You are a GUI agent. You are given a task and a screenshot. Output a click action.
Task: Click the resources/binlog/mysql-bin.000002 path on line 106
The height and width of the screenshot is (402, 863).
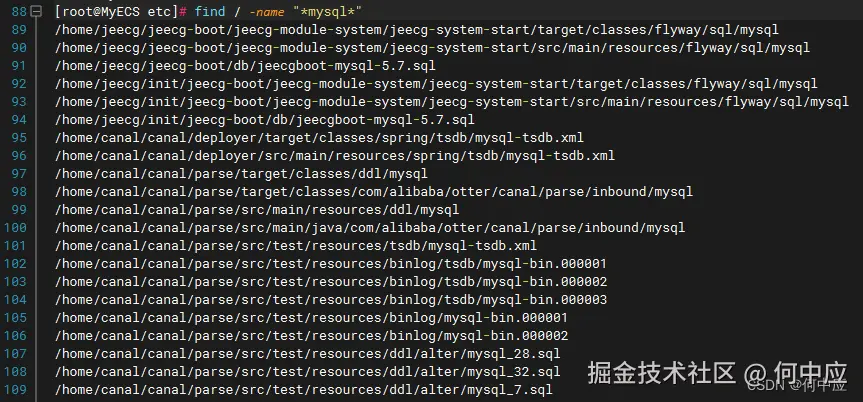pos(312,335)
